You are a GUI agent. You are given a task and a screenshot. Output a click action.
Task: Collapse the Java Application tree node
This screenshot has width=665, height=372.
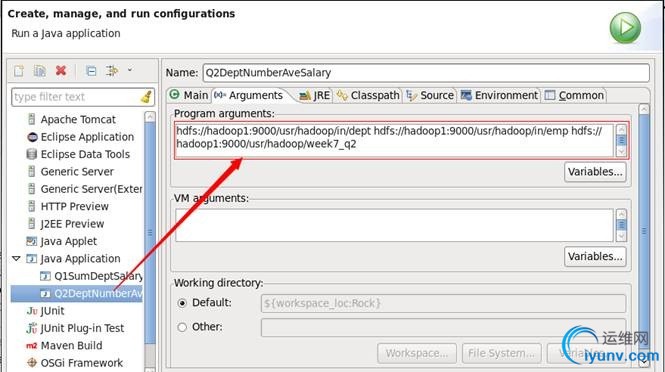[17, 258]
